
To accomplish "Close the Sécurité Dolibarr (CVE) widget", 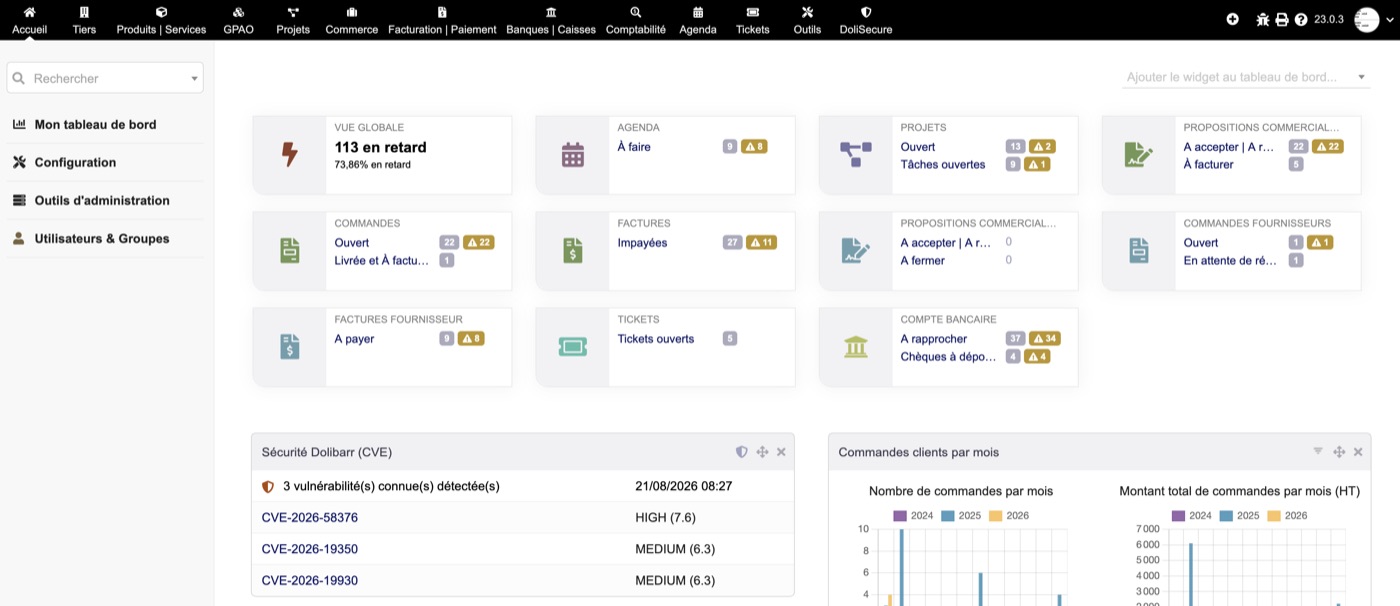I will coord(781,452).
